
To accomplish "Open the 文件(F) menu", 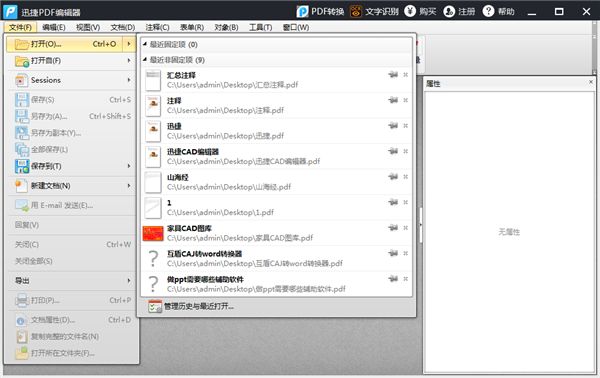I will [x=20, y=28].
